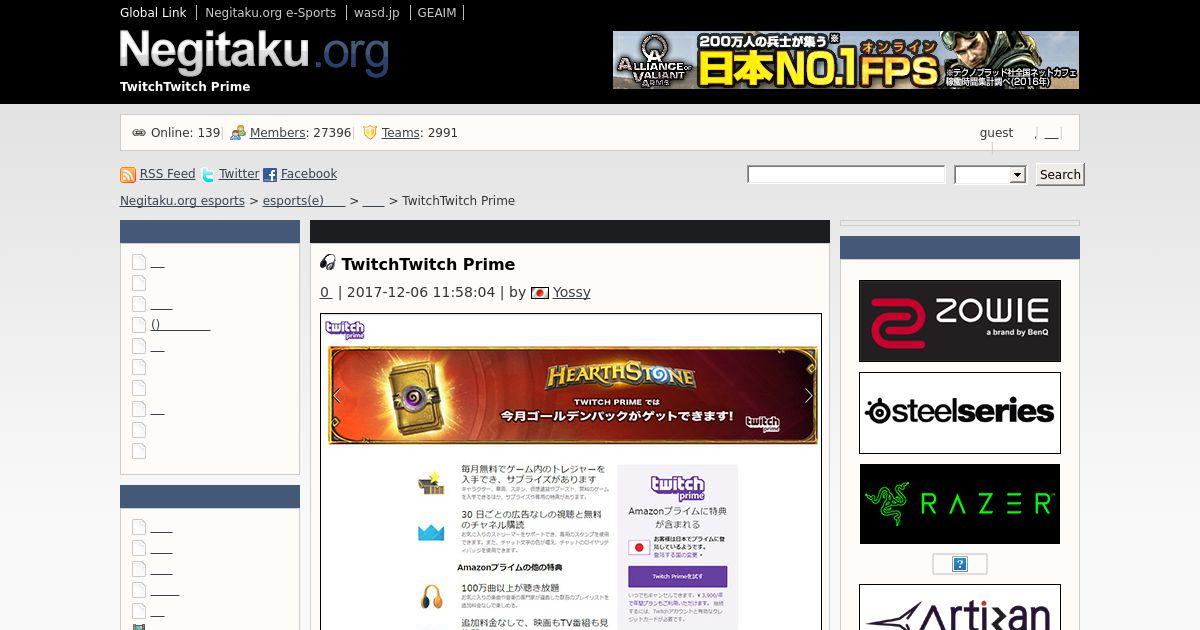Viewport: 1200px width, 630px height.
Task: Click the orange headphones icon in the article image
Action: (x=431, y=597)
